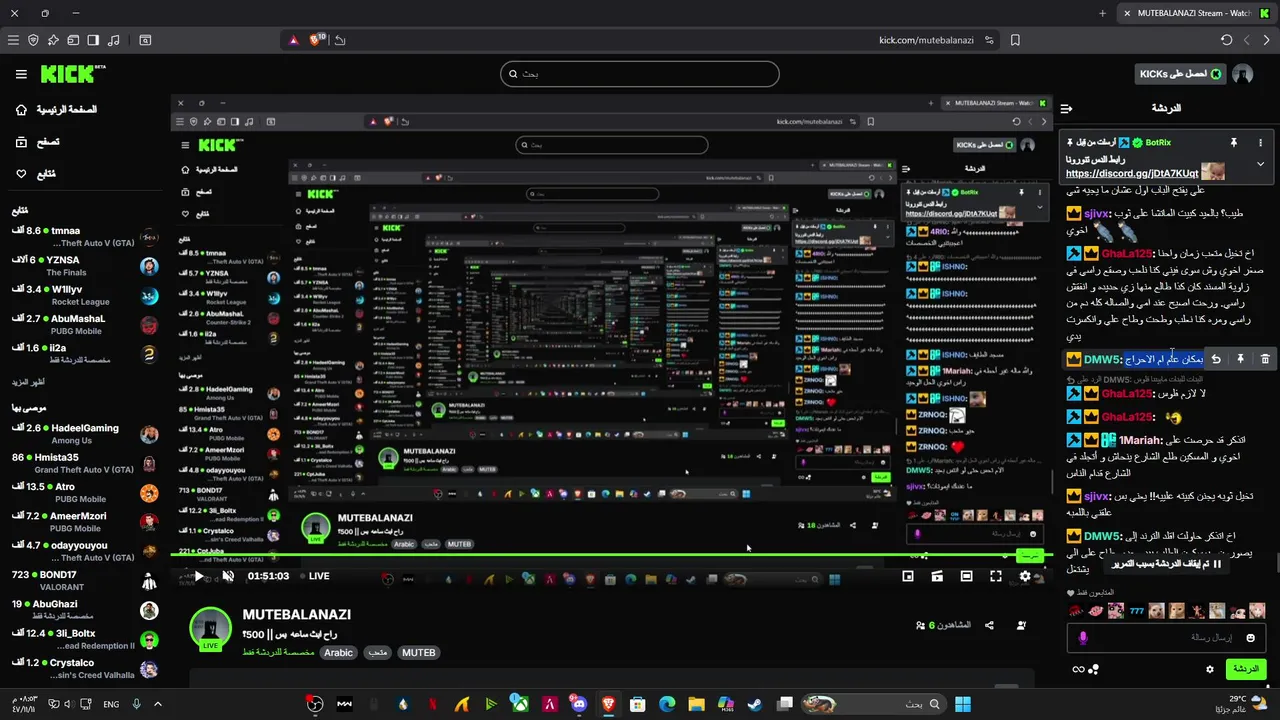Toggle browser sidebar panel
1280x720 pixels.
tap(93, 40)
